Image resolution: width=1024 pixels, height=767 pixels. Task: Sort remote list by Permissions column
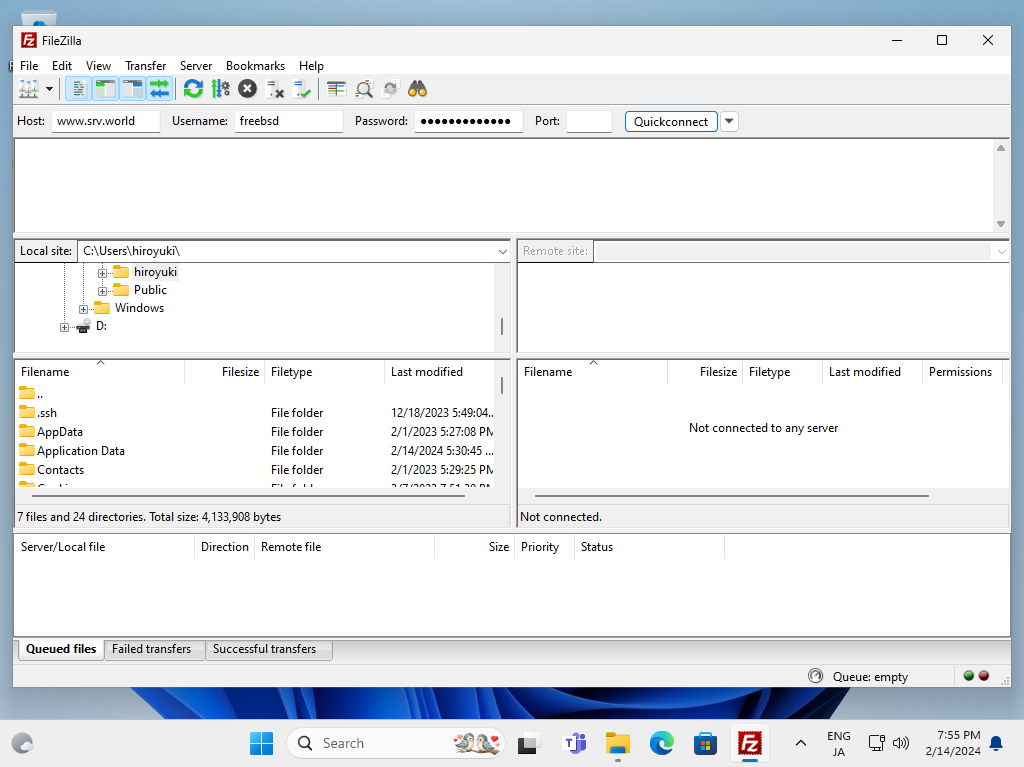click(961, 372)
